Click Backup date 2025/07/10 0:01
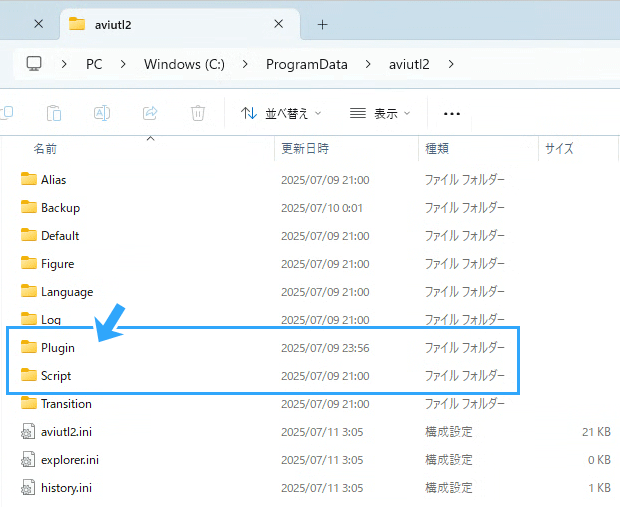620x507 pixels. click(x=322, y=208)
